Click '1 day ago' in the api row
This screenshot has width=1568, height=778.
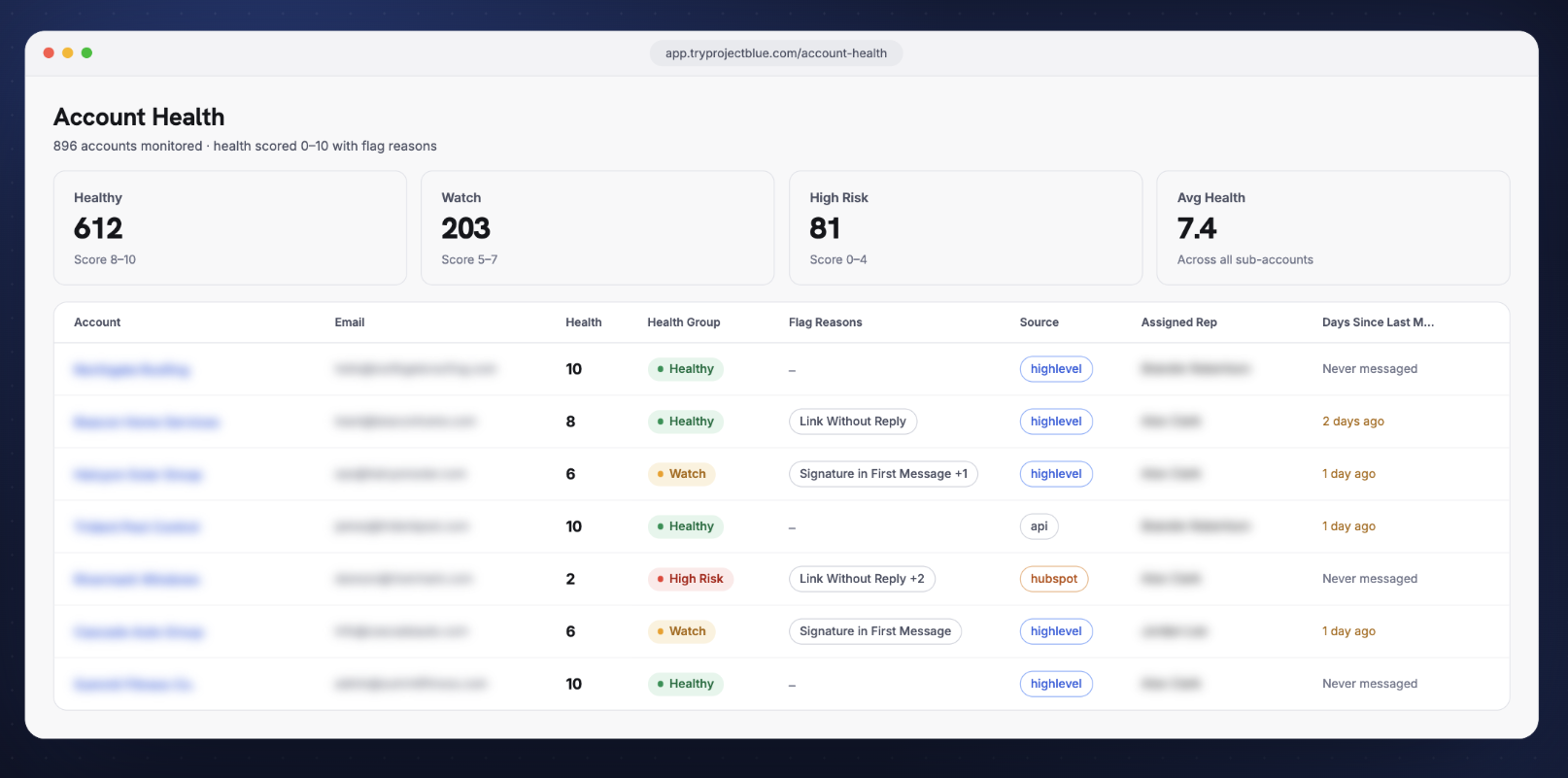pyautogui.click(x=1349, y=526)
